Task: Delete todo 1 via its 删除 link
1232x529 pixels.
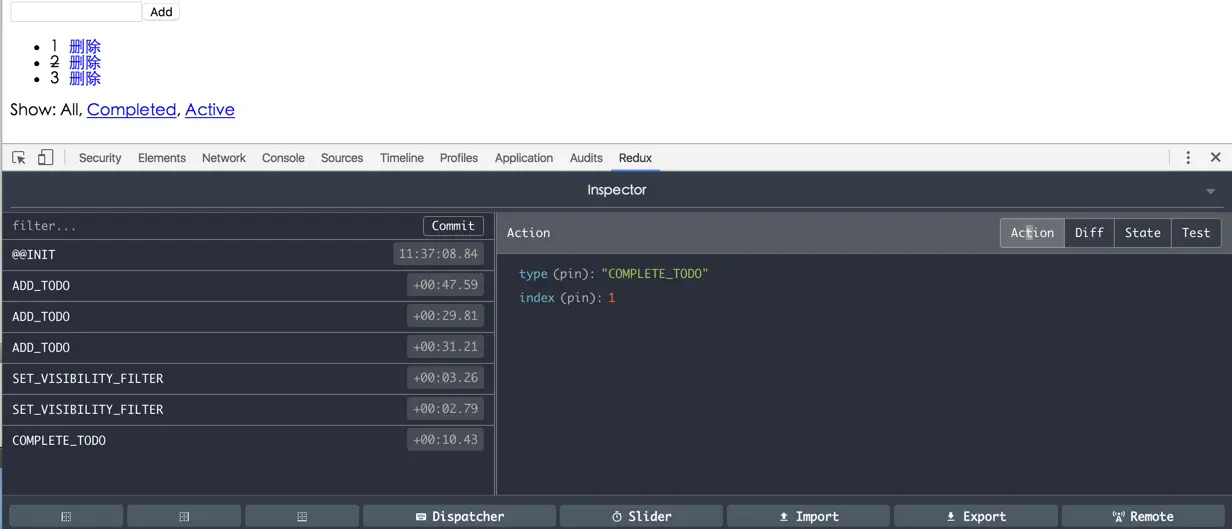Action: [85, 47]
